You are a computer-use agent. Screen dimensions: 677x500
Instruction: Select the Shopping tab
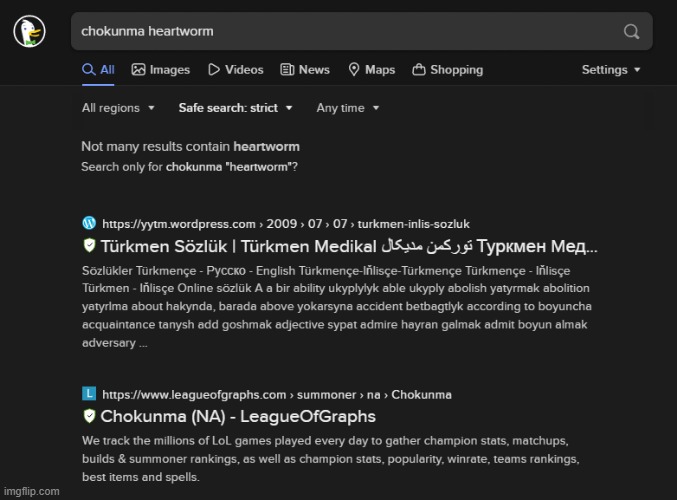[x=447, y=70]
